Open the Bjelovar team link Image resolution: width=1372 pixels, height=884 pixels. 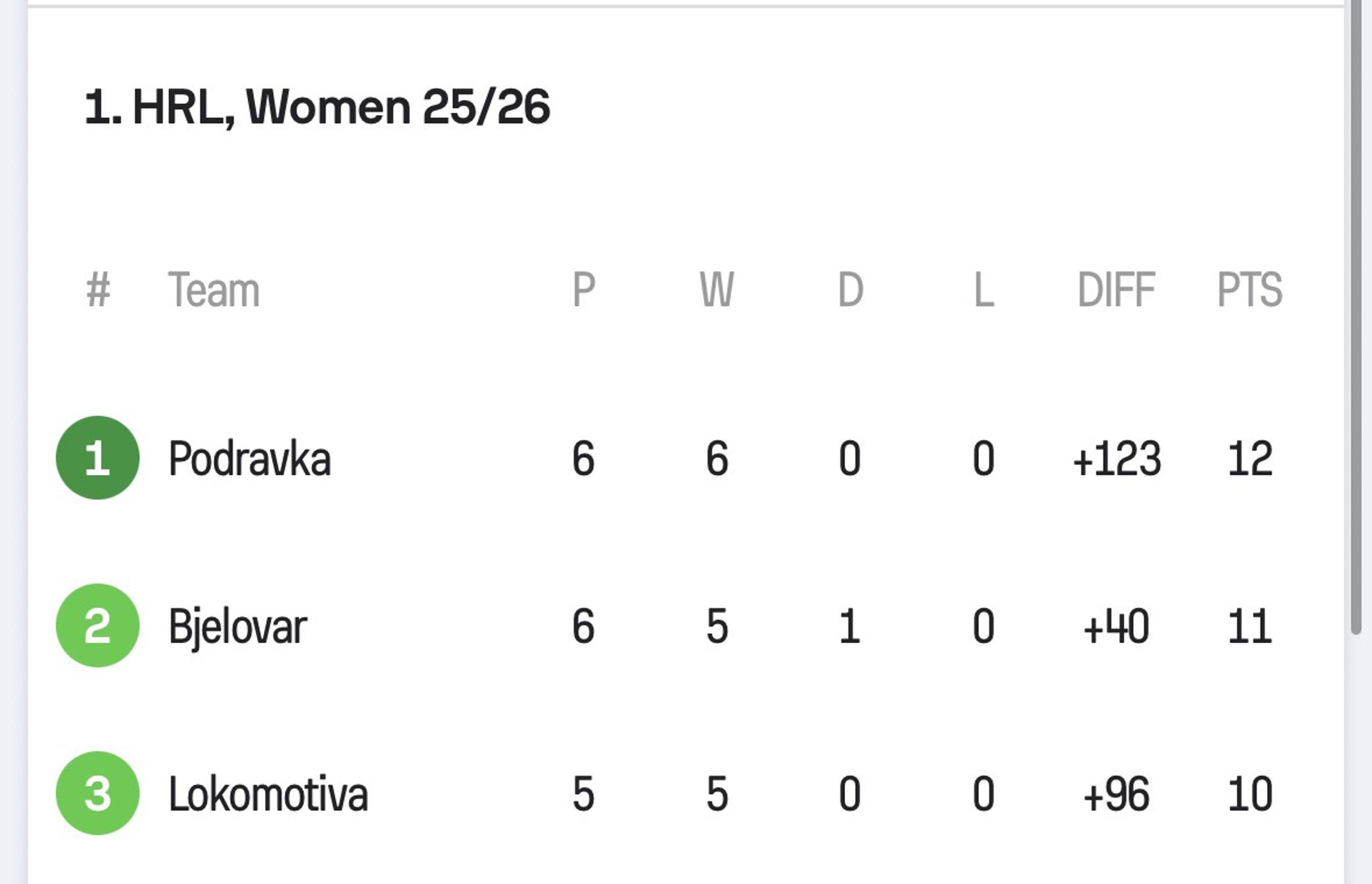coord(238,626)
